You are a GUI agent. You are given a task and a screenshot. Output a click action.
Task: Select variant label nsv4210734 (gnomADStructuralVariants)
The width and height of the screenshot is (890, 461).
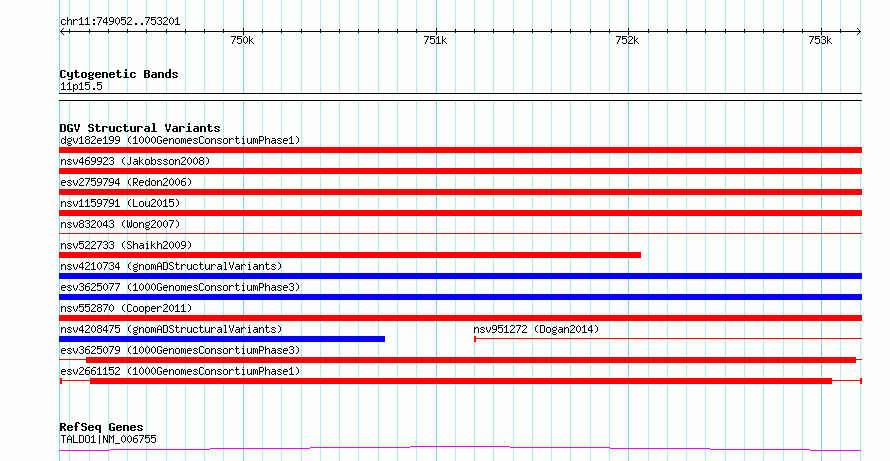tap(171, 266)
